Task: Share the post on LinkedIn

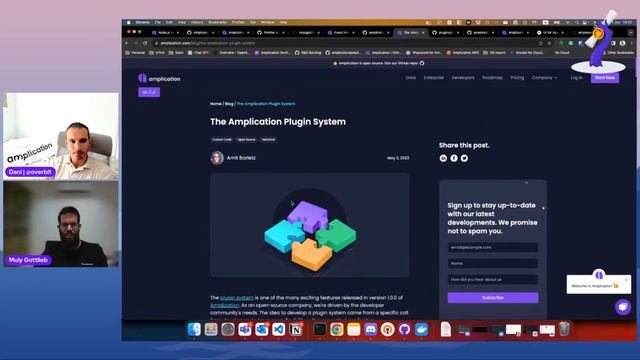Action: pos(443,158)
